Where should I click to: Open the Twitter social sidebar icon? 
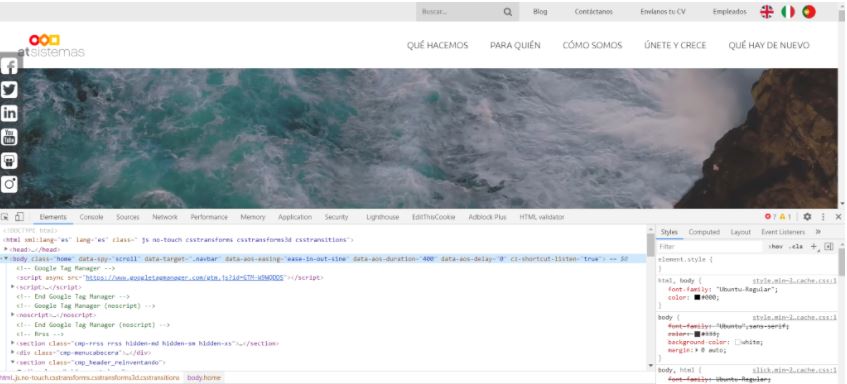9,90
